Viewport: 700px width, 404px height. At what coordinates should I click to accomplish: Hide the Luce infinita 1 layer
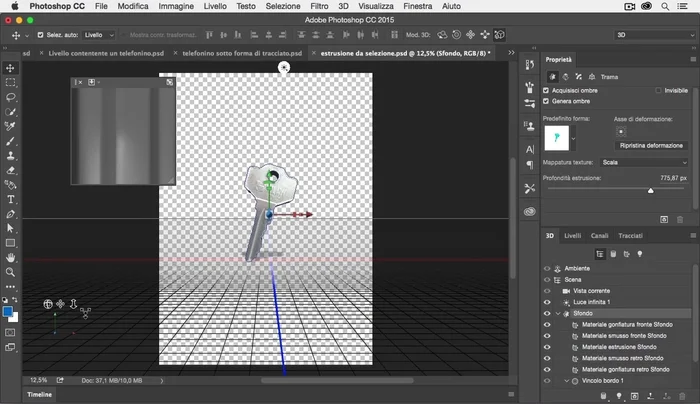pyautogui.click(x=547, y=301)
